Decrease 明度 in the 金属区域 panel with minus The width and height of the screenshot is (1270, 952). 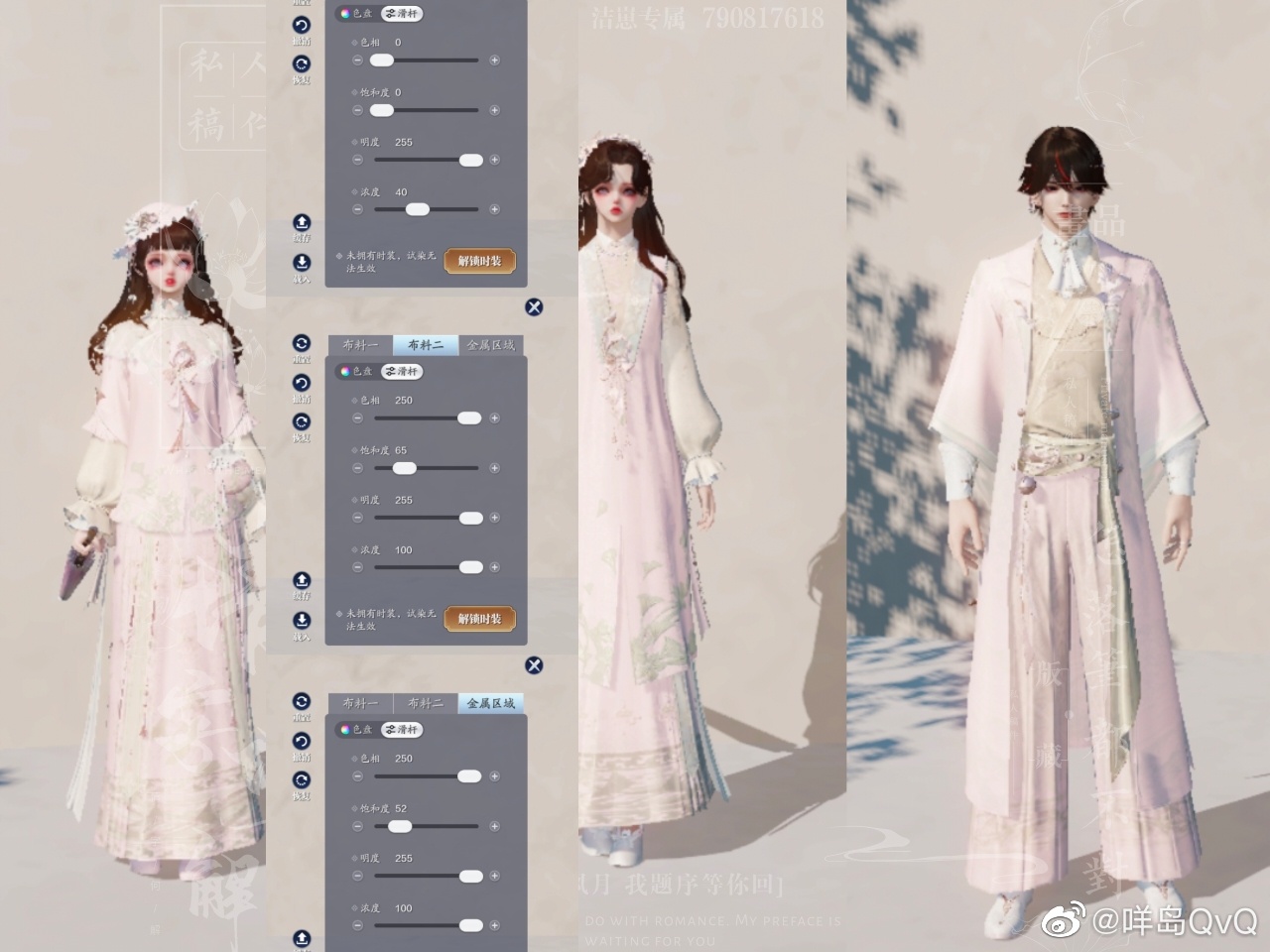pyautogui.click(x=357, y=876)
